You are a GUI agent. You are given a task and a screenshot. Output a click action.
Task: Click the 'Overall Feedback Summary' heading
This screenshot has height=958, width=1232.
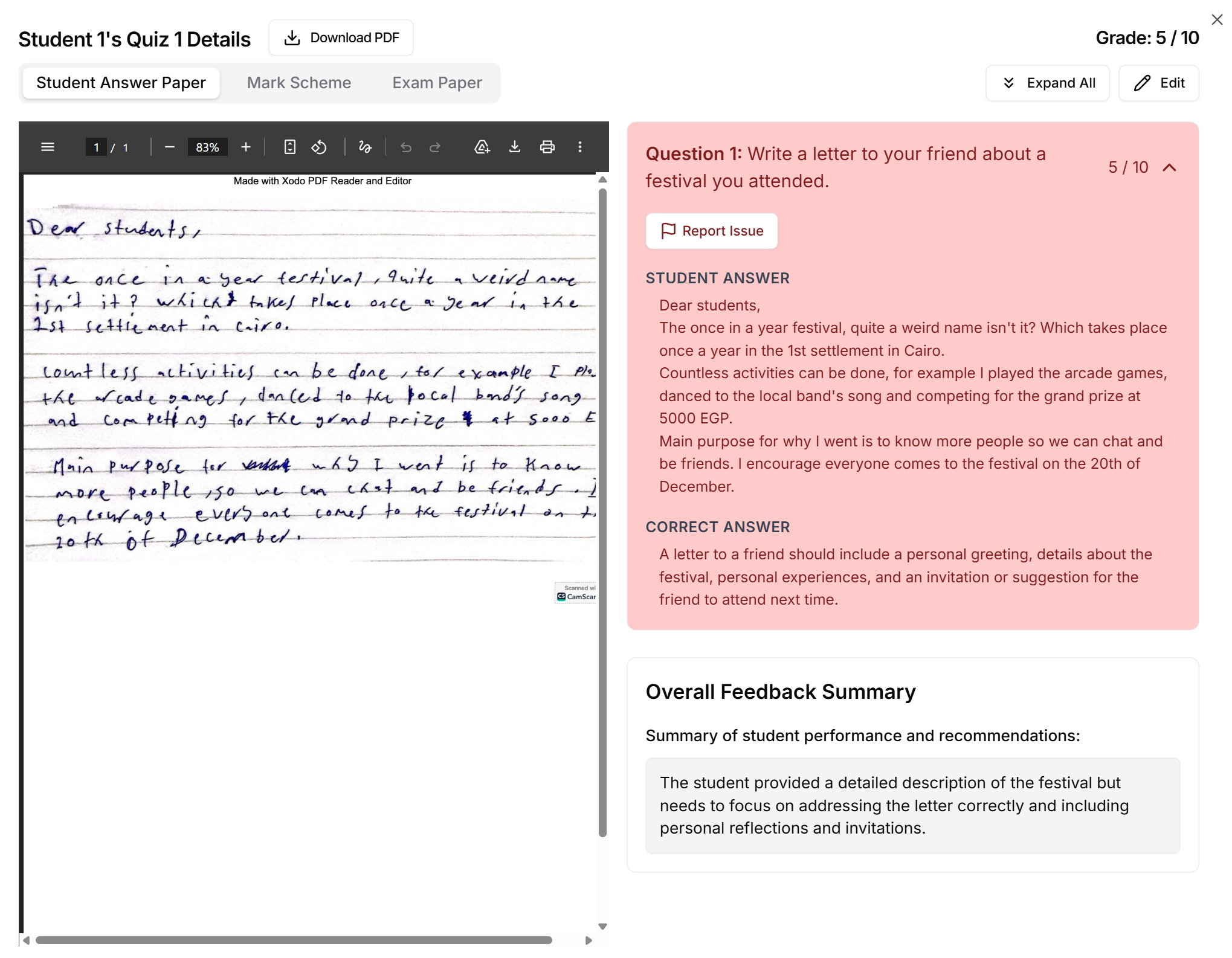781,692
